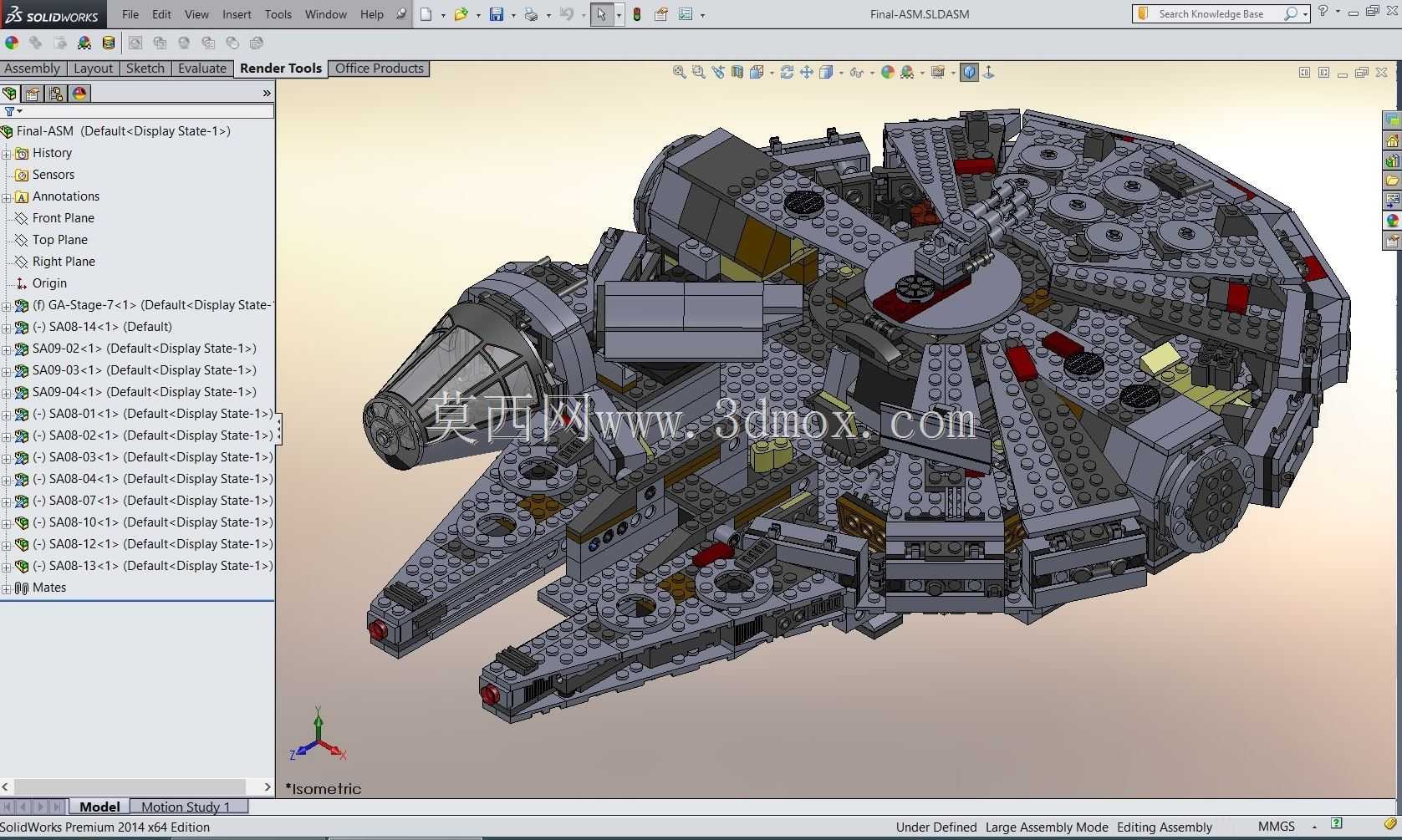This screenshot has width=1402, height=840.
Task: Expand the FeatureManager panel with double chevron
Action: coord(267,94)
